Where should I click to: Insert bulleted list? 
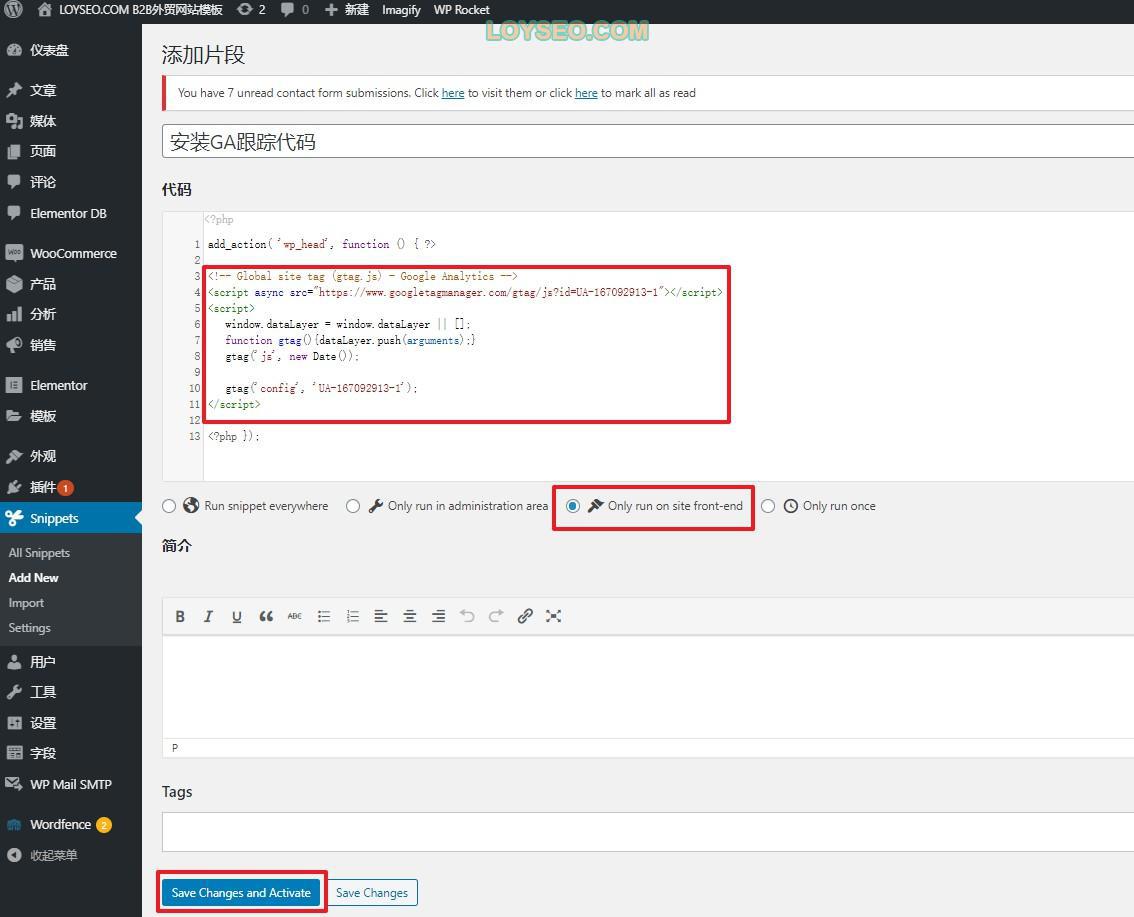click(x=324, y=616)
